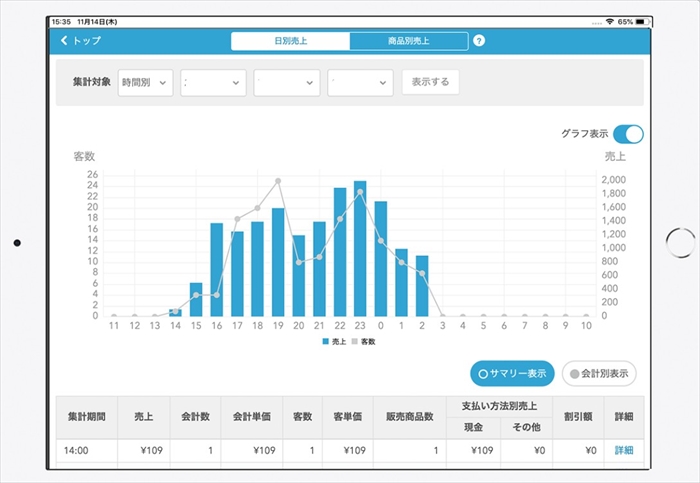
Task: Check the Wi-Fi status icon
Action: pyautogui.click(x=609, y=21)
